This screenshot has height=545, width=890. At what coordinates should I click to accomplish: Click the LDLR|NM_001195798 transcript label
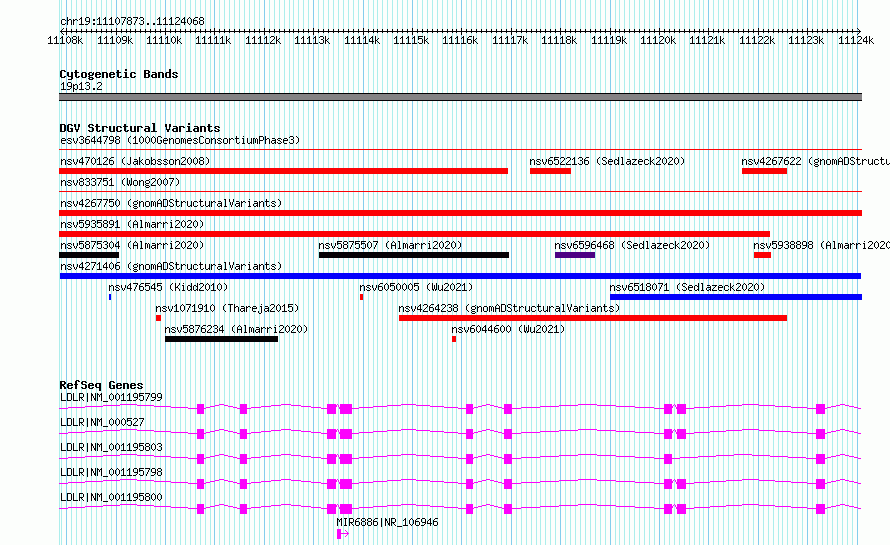pyautogui.click(x=111, y=472)
